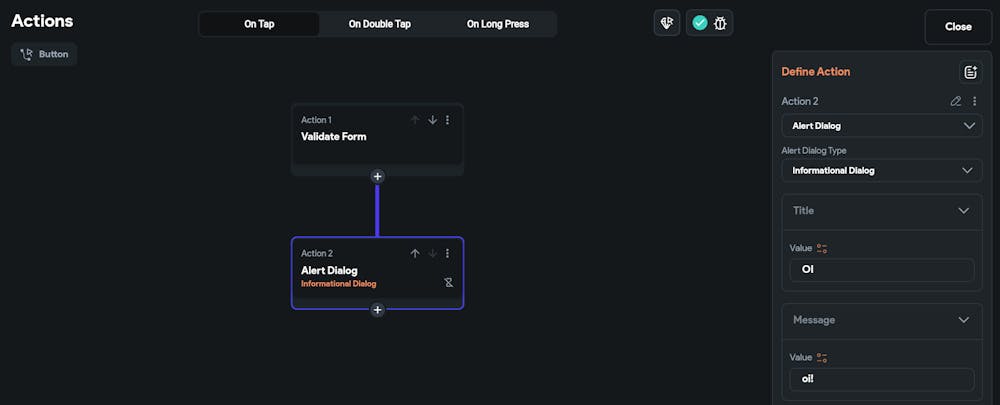
Task: Open the Informational Dialog type dropdown
Action: (x=881, y=170)
